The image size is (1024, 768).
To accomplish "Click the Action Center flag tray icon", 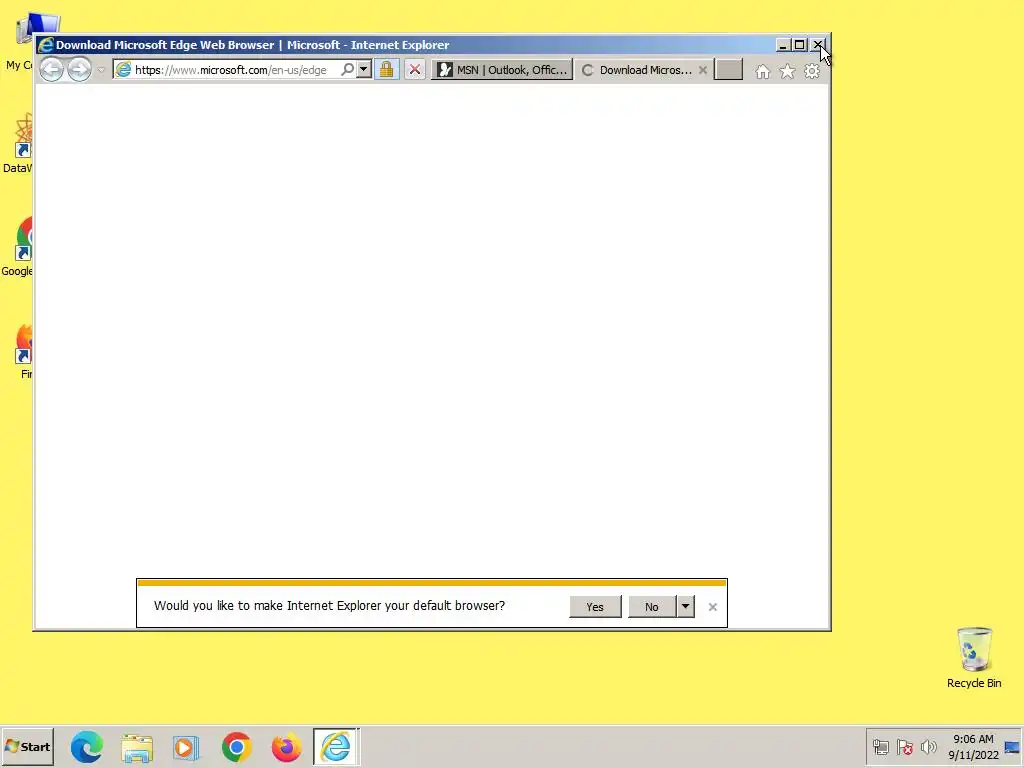I will [x=904, y=746].
